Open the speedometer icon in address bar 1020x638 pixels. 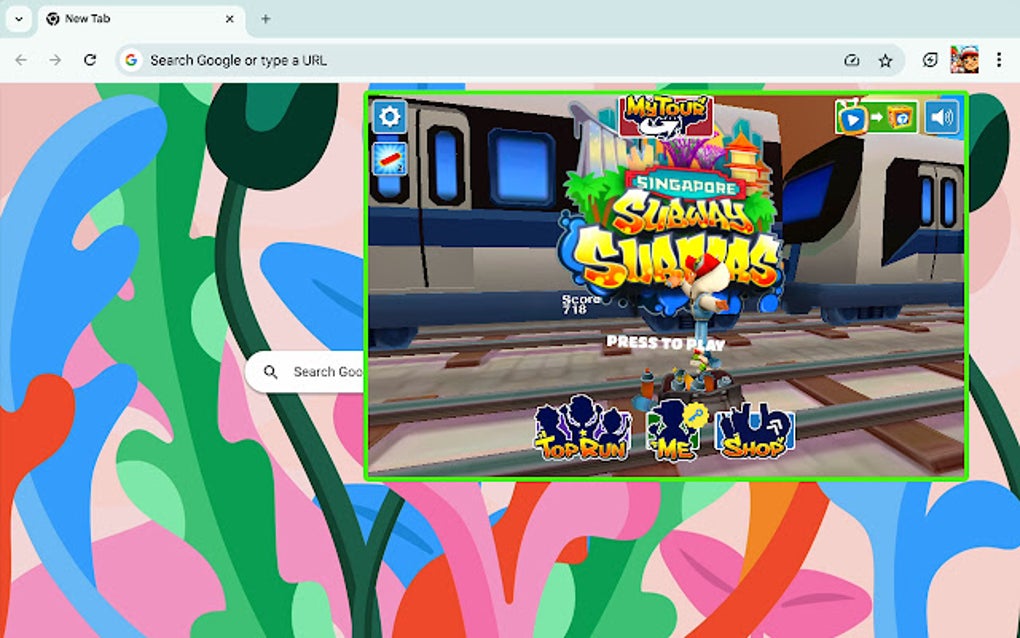pyautogui.click(x=852, y=61)
